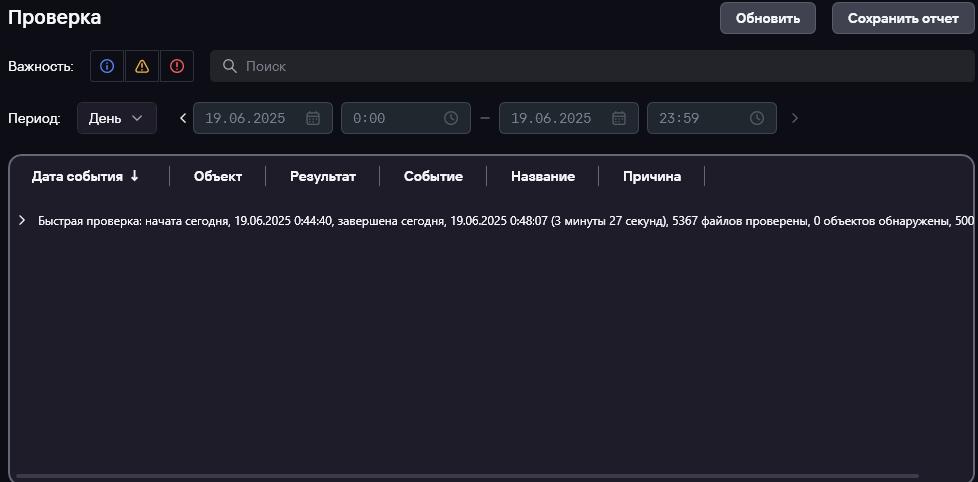Viewport: 978px width, 482px height.
Task: Sort by Дата события column header
Action: 77,176
